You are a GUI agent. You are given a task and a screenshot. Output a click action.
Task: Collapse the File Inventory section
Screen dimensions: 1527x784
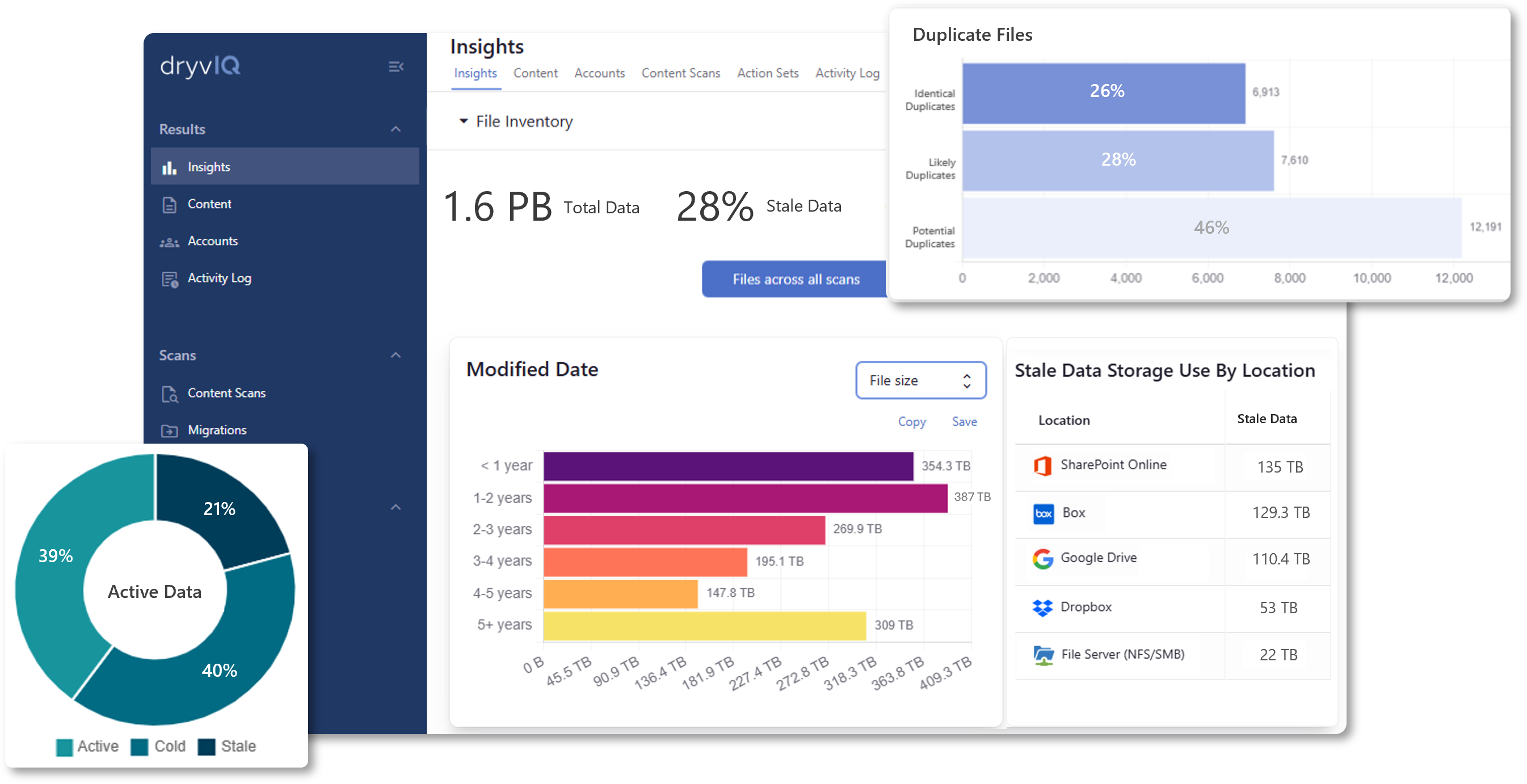click(464, 121)
